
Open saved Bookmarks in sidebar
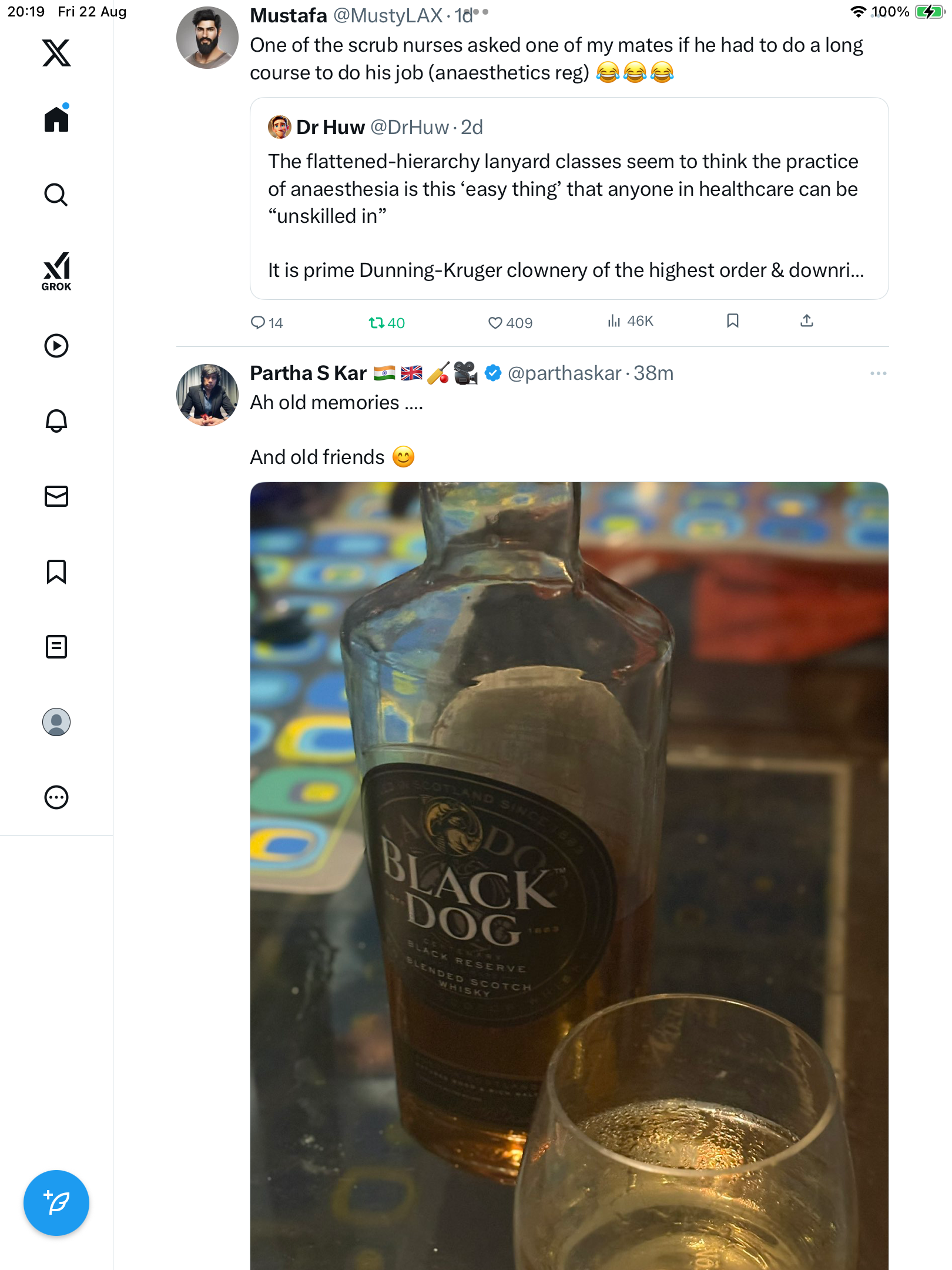(x=56, y=571)
